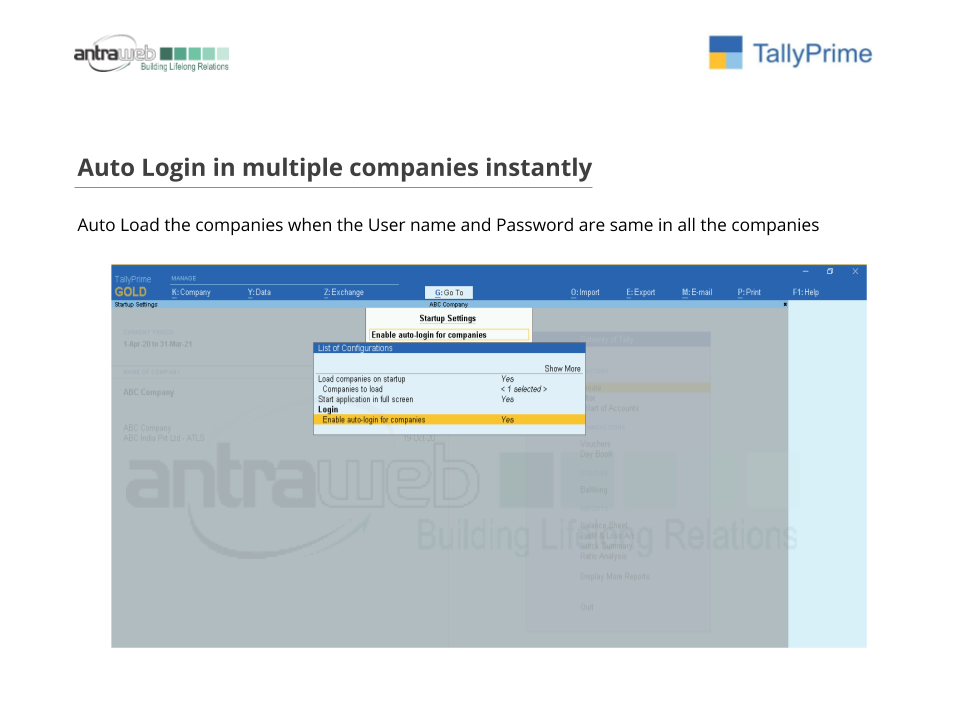The height and width of the screenshot is (720, 960).
Task: Click Vouchers in Gateway of Tally
Action: (x=595, y=444)
